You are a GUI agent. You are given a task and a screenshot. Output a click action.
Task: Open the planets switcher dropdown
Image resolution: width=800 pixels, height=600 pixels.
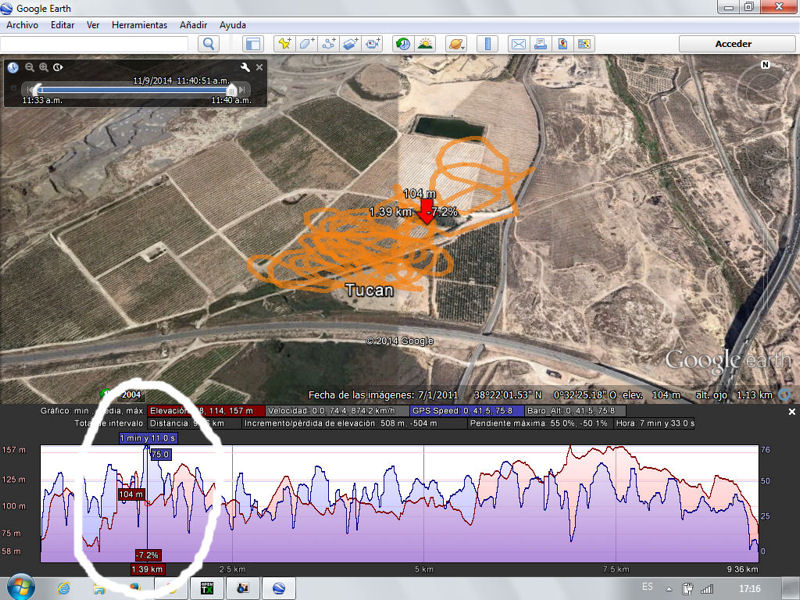456,44
